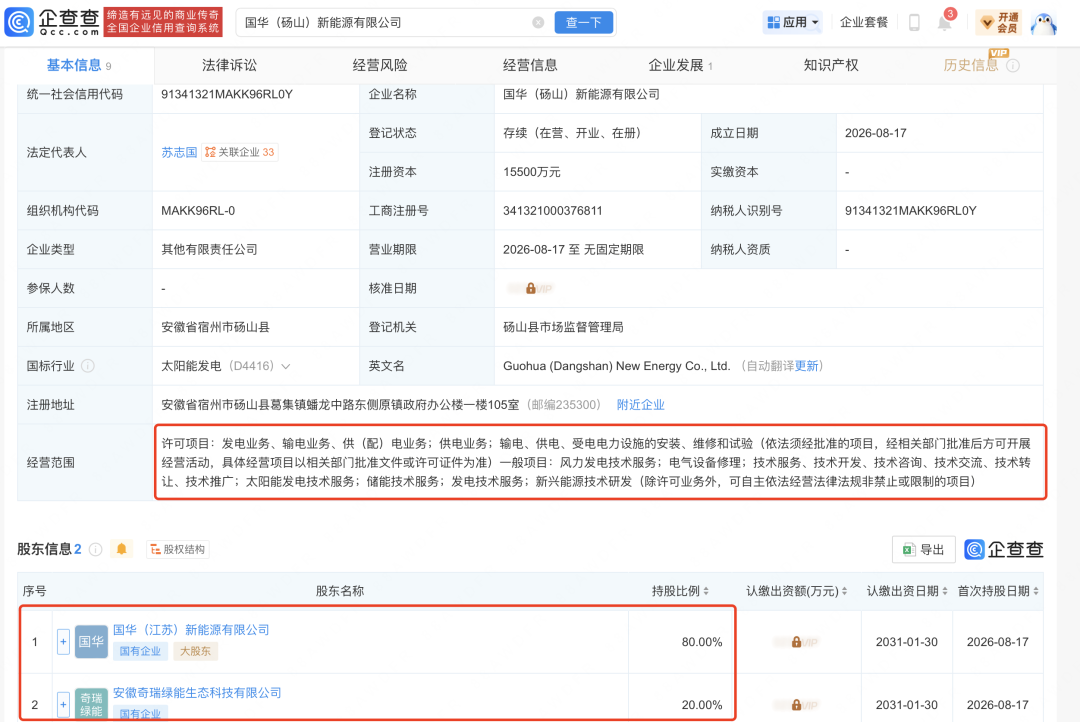Screen dimensions: 1080x722
Task: Click 登记状态 value 存续（在营、开业、在册）
Action: [x=573, y=133]
